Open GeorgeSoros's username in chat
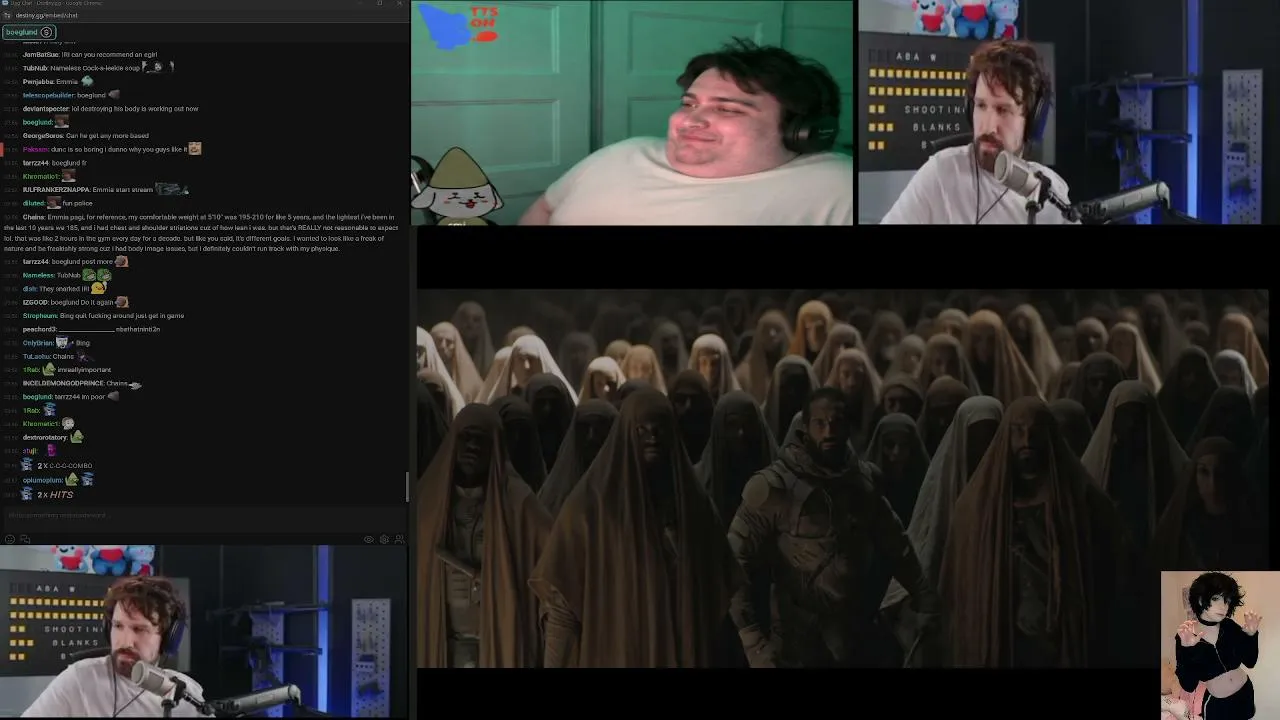 (x=43, y=135)
